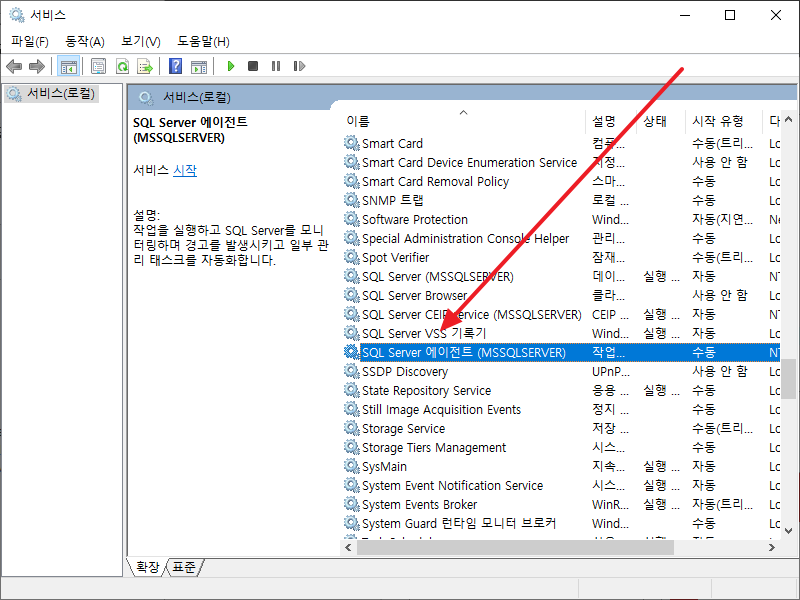Click the Export List toolbar icon
This screenshot has width=800, height=600.
145,66
